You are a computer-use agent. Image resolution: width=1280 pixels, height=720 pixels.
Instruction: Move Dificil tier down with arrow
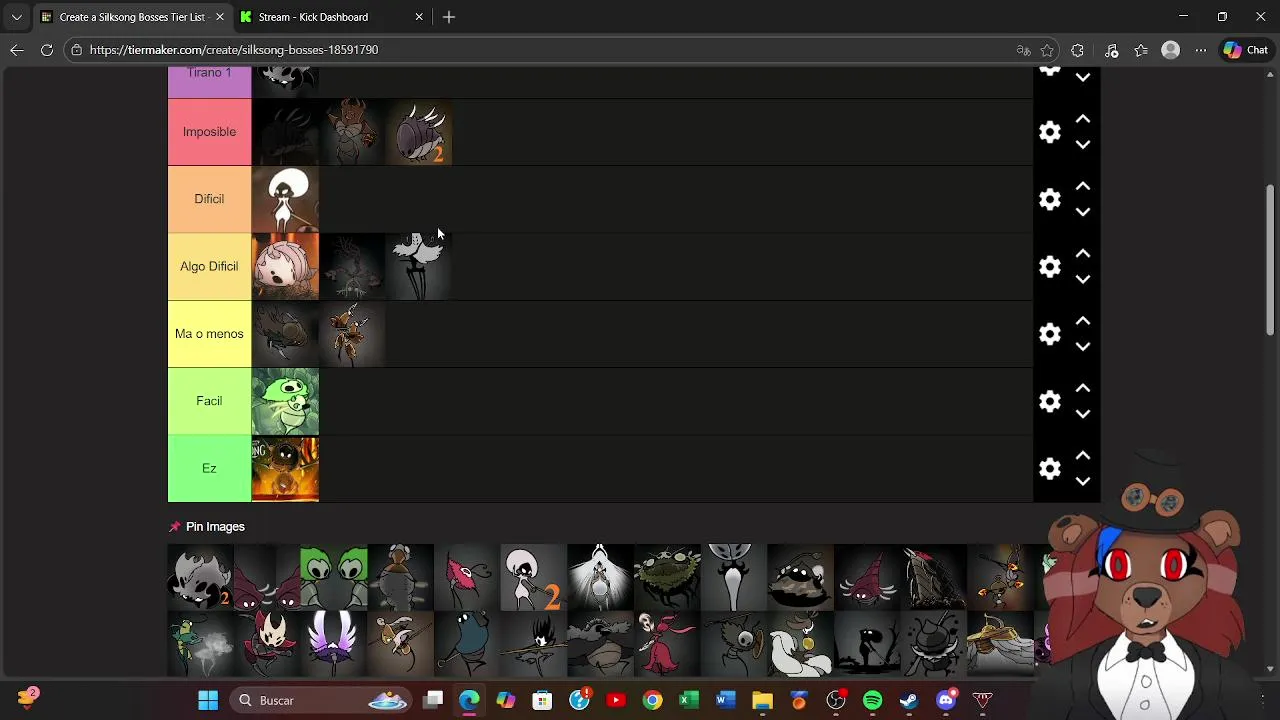coord(1082,212)
